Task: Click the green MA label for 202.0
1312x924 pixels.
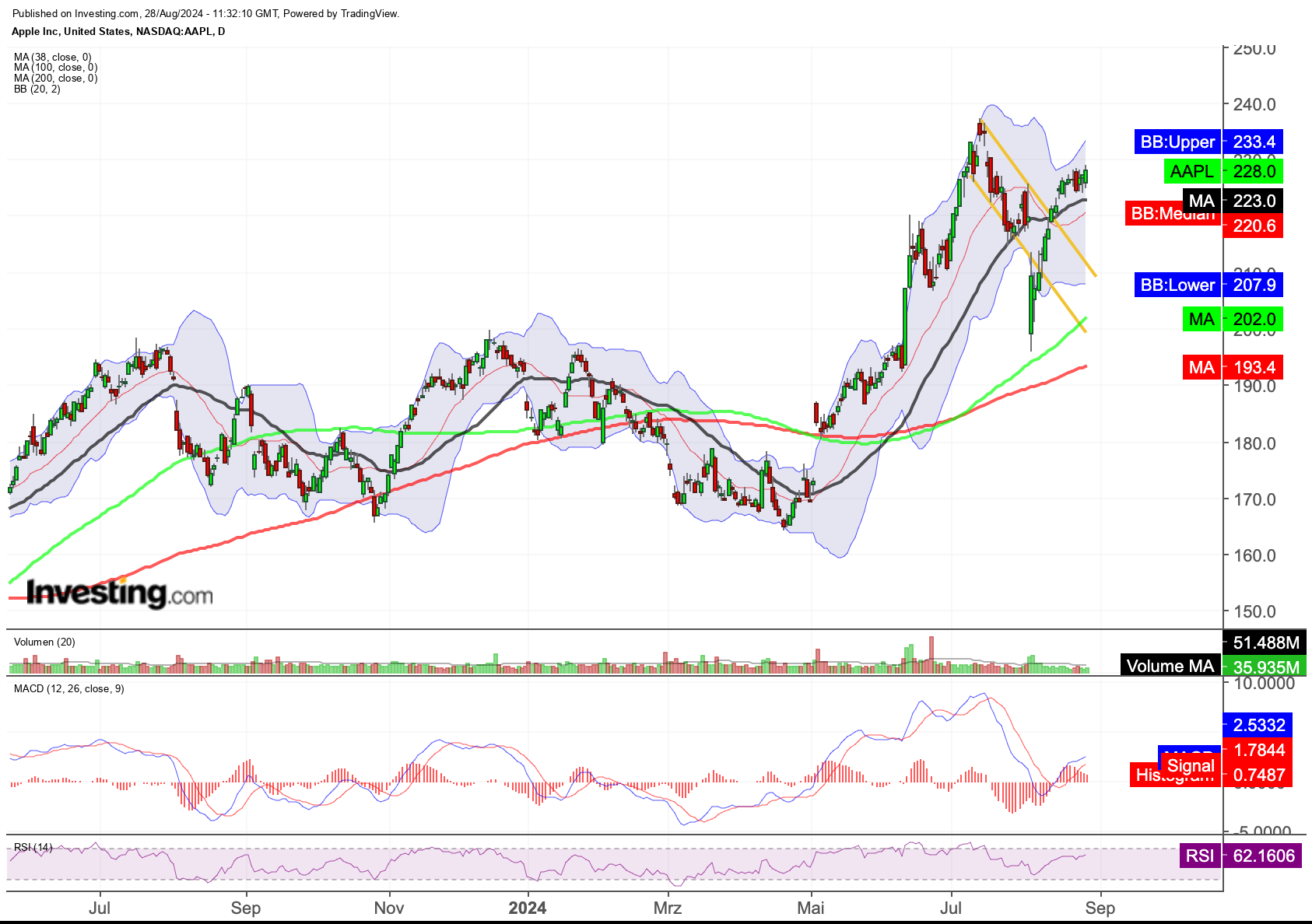Action: point(1201,319)
